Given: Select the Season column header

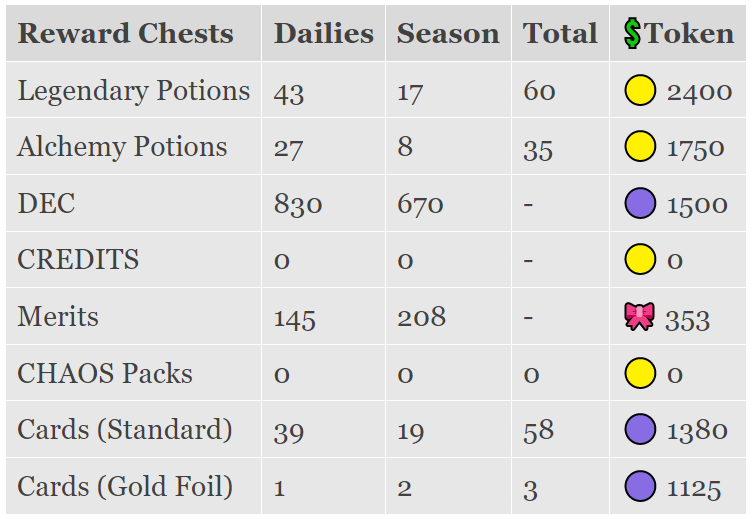Looking at the screenshot, I should [448, 34].
